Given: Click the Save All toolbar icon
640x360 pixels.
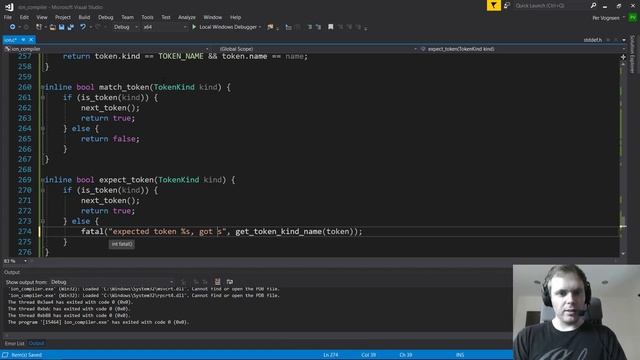Looking at the screenshot, I should [71, 27].
